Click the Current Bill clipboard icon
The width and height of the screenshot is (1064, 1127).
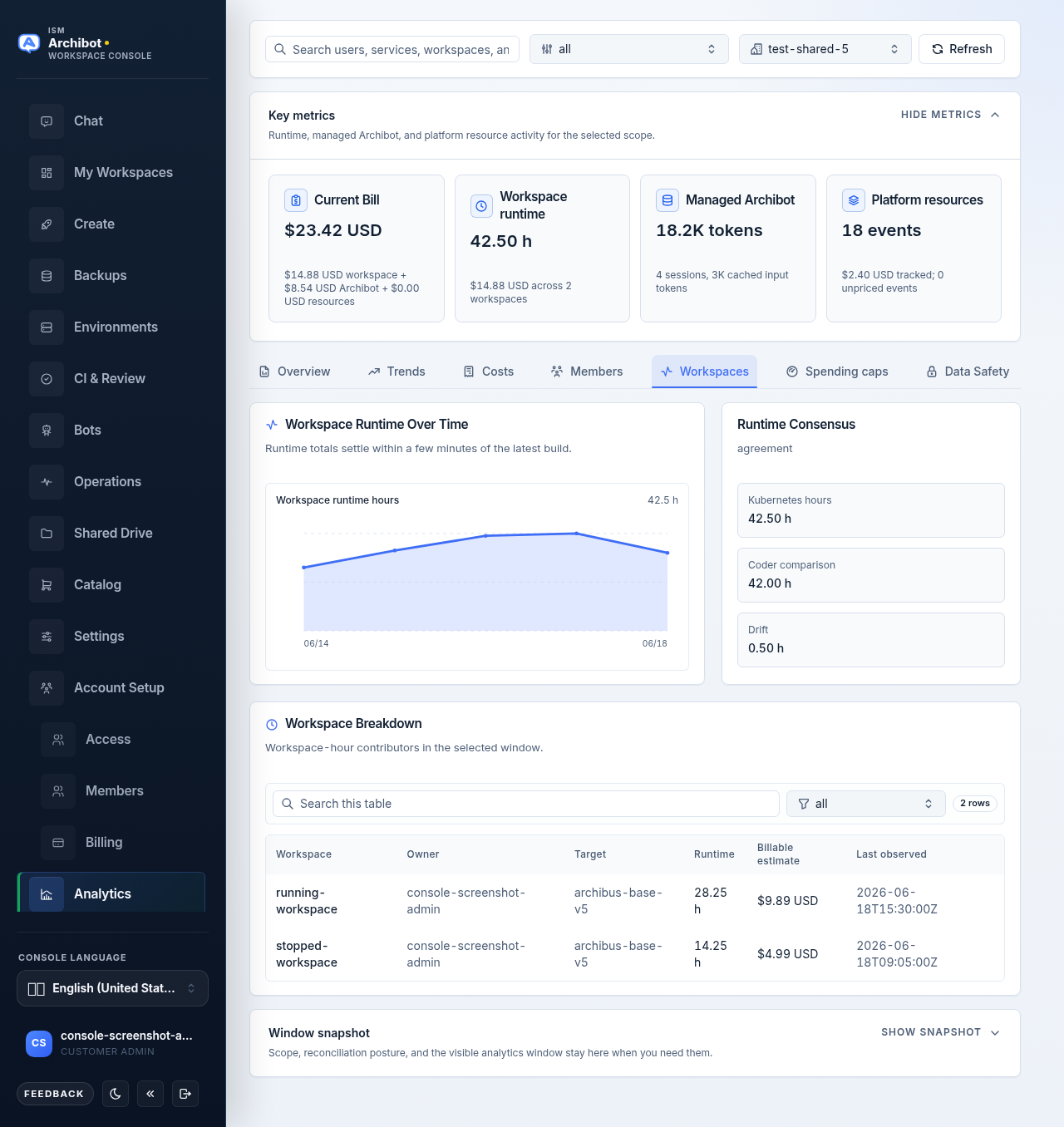(x=296, y=200)
